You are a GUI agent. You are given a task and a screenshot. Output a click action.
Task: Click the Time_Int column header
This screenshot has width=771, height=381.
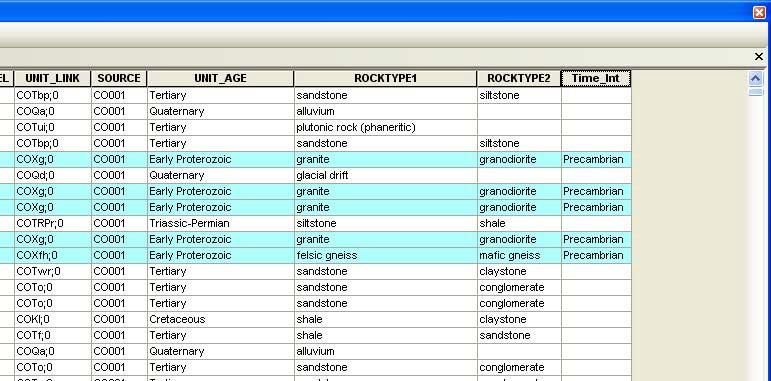click(x=596, y=78)
